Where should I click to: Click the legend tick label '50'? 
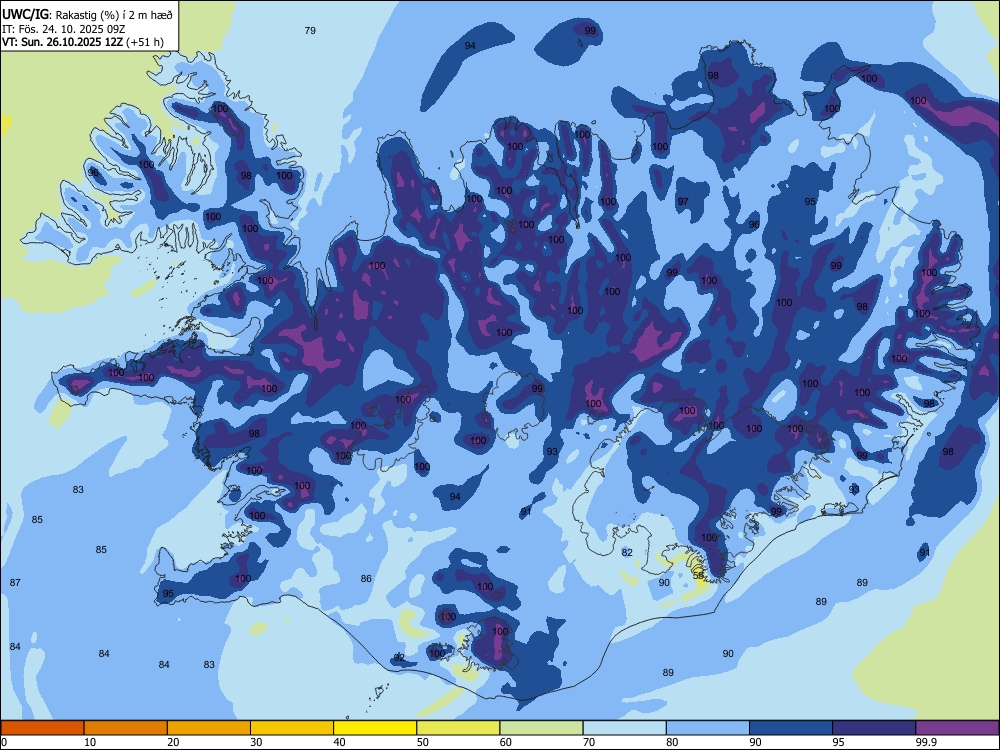[423, 742]
